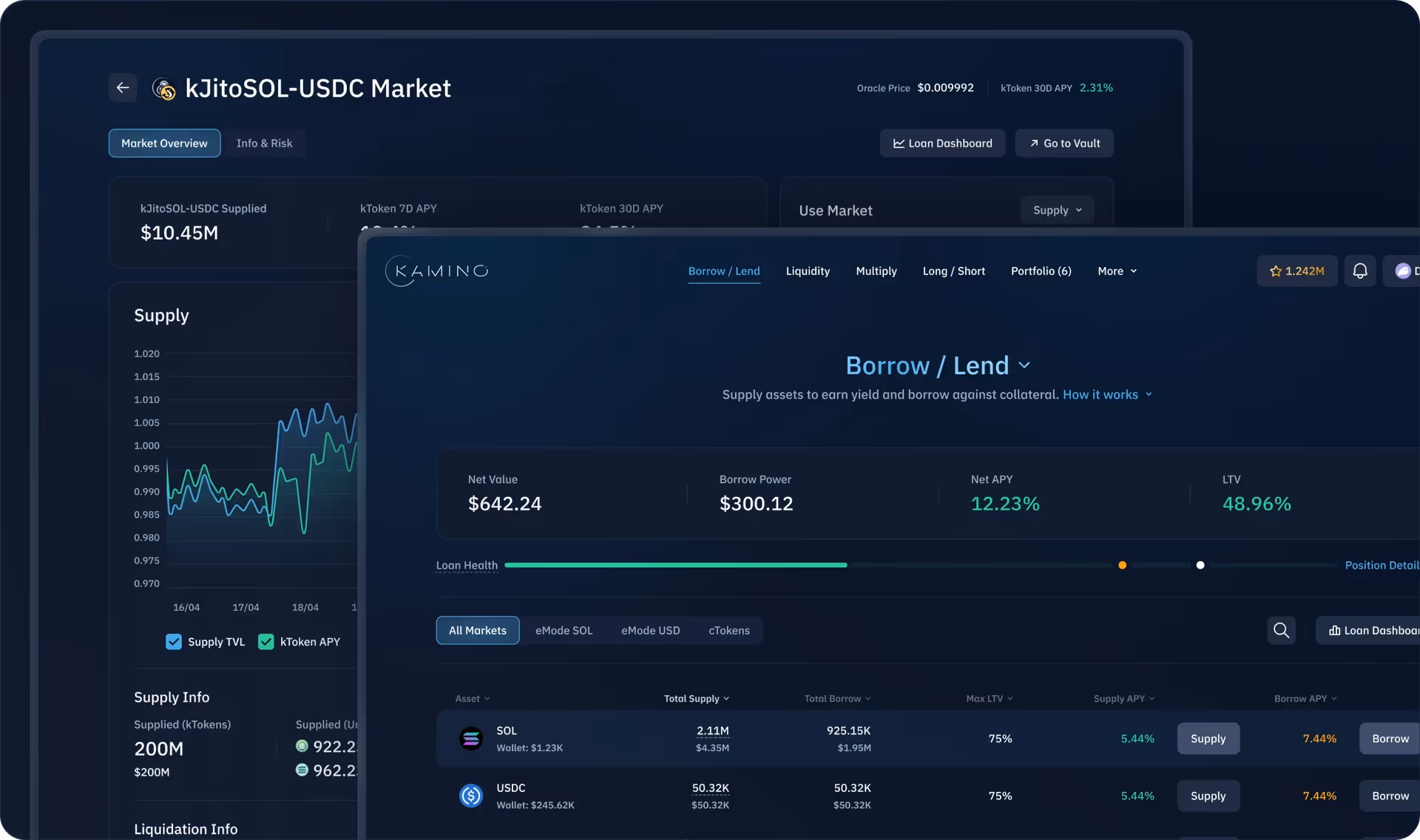The height and width of the screenshot is (840, 1420).
Task: Click Borrow in the SOL row
Action: [x=1390, y=738]
